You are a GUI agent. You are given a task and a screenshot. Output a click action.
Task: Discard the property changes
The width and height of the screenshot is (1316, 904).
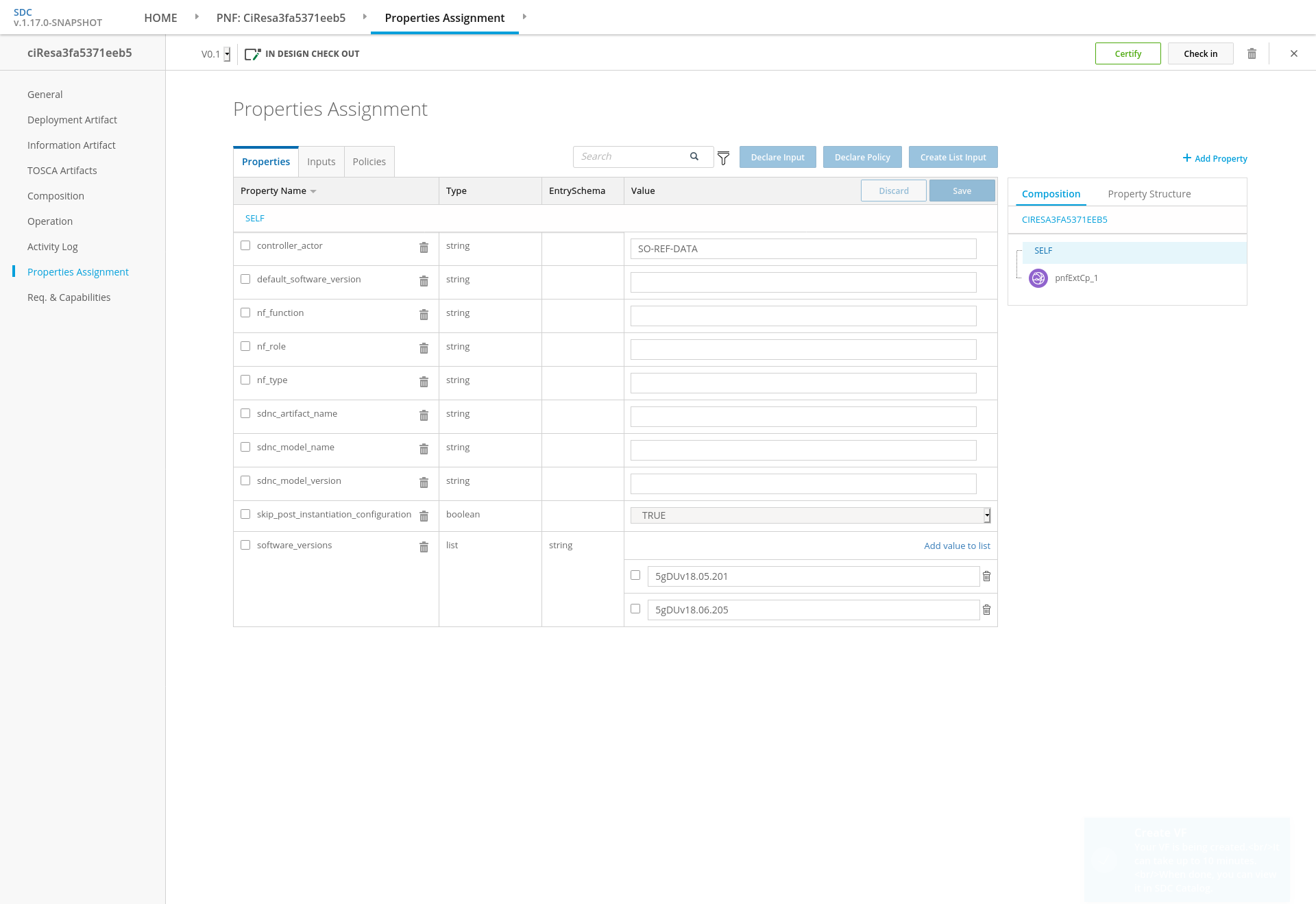(893, 191)
